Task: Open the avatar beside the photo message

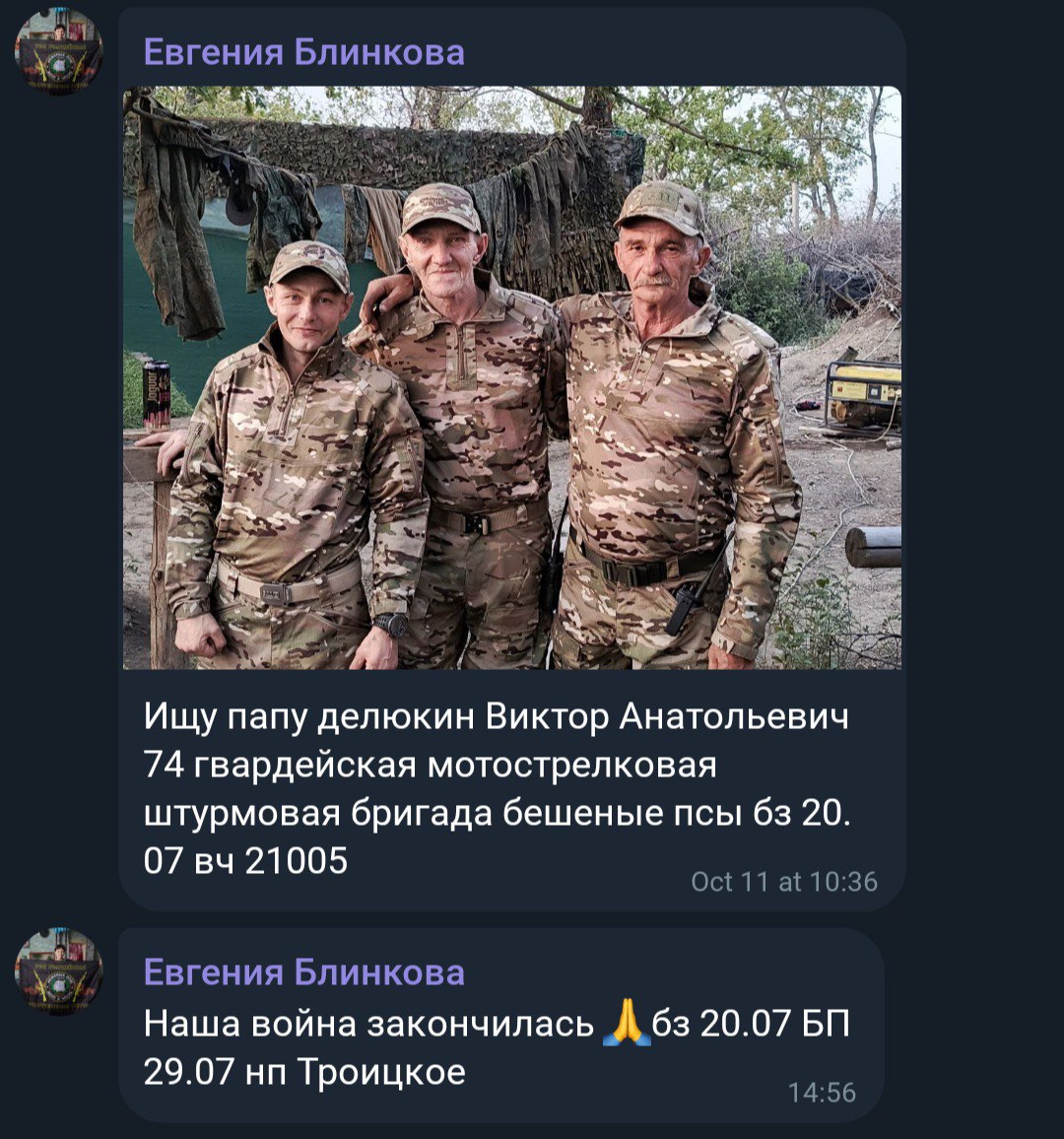Action: [x=59, y=51]
